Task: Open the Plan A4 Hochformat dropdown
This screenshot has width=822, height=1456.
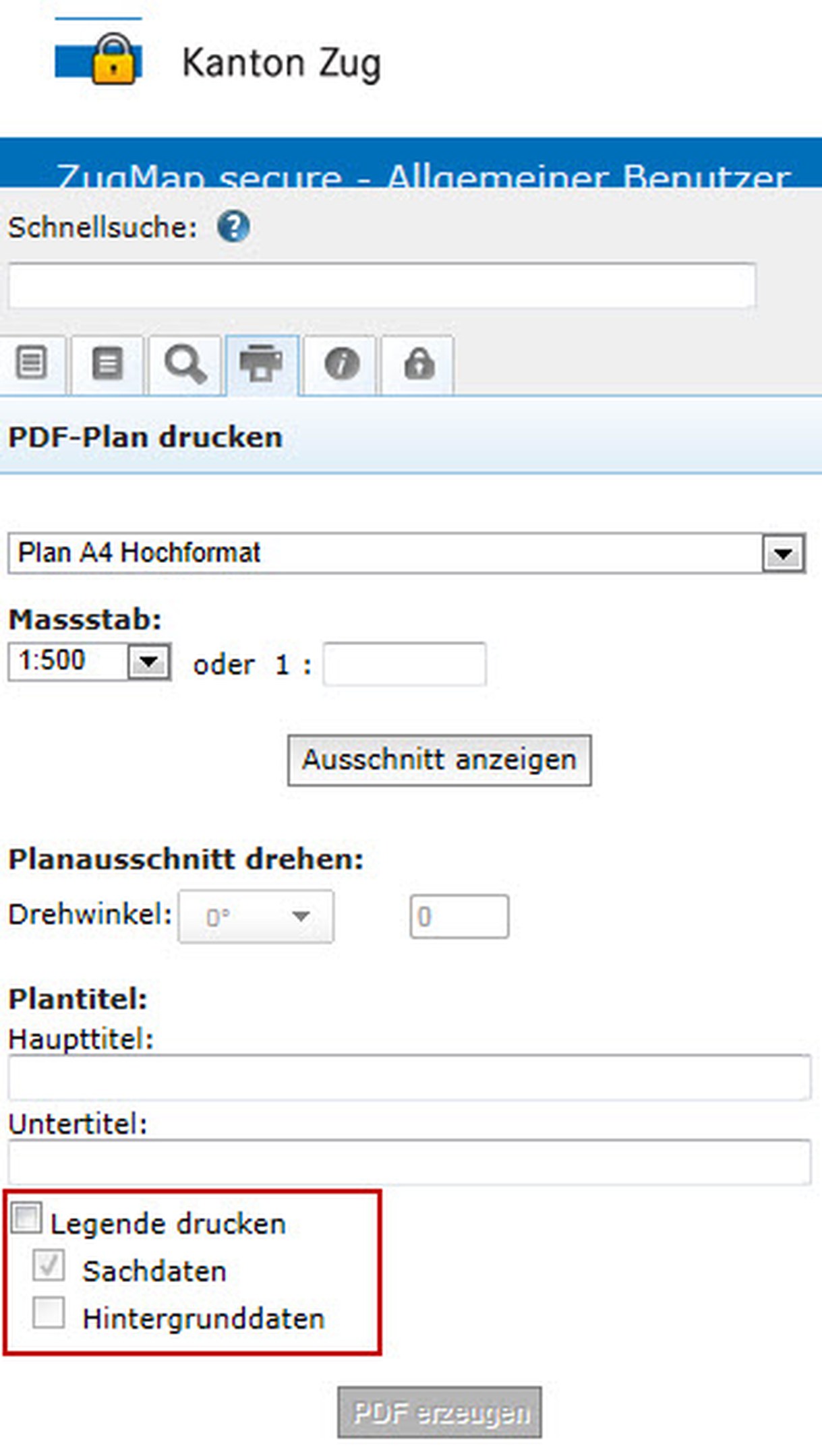Action: (x=783, y=554)
